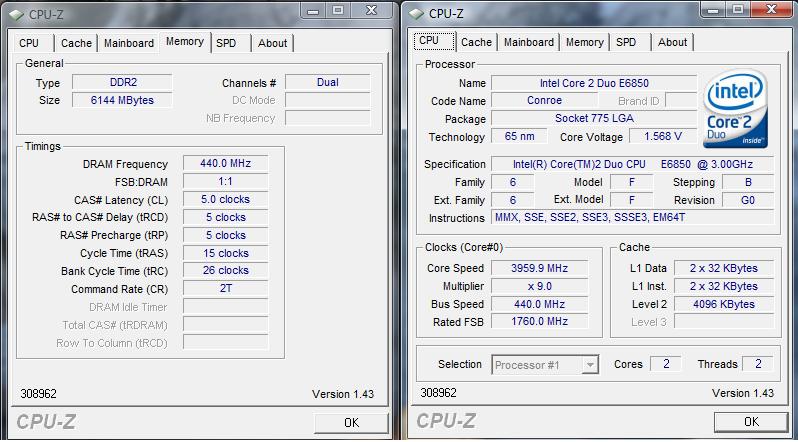The width and height of the screenshot is (798, 442).
Task: Click the Cores count field
Action: pos(666,364)
